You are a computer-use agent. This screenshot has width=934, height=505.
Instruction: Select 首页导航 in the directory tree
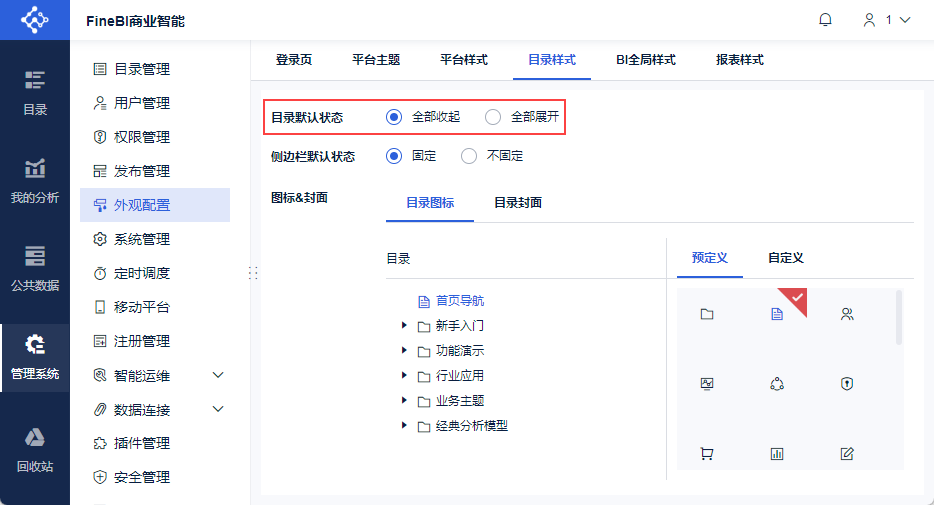[460, 300]
